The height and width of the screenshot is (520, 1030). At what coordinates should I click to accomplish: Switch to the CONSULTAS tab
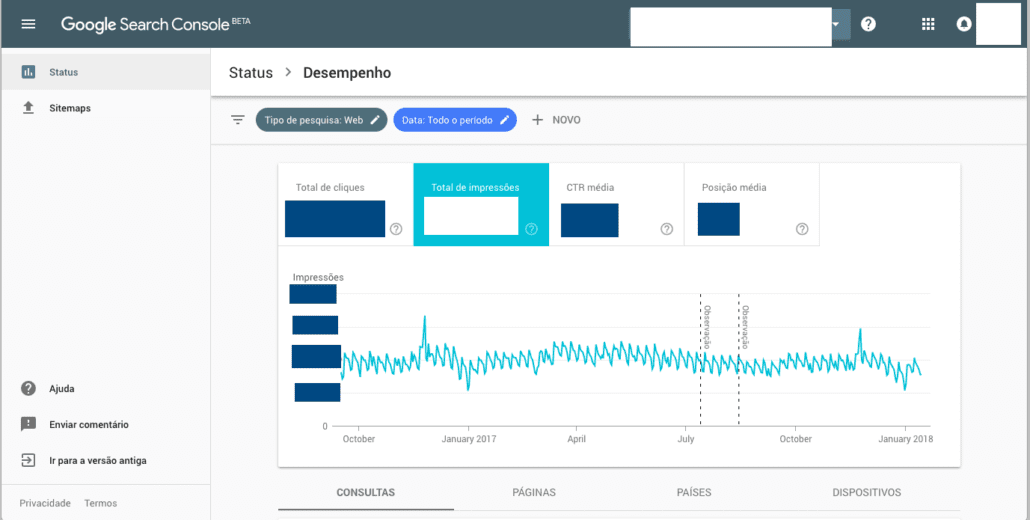(x=366, y=492)
